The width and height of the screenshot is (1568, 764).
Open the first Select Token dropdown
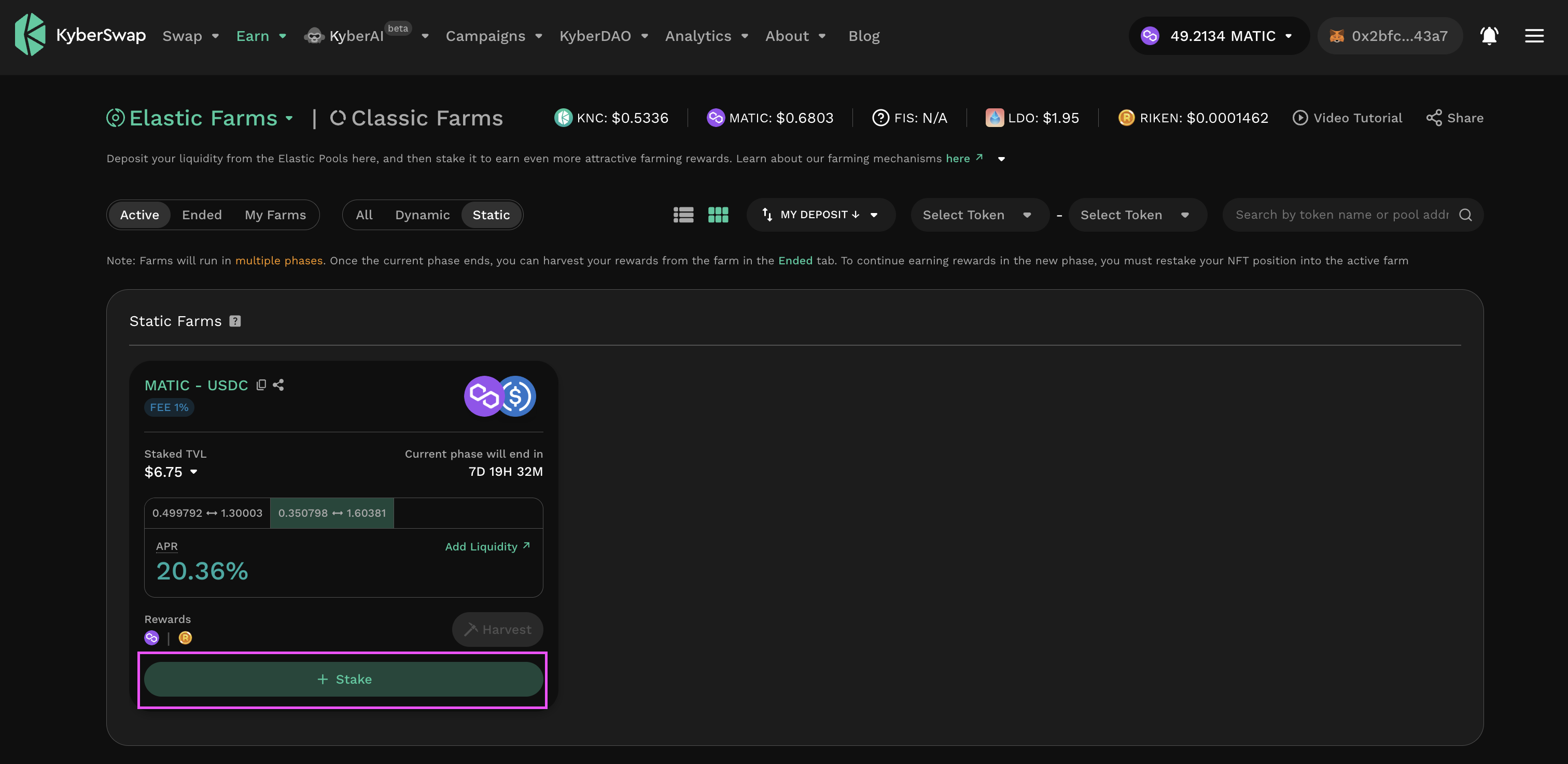pyautogui.click(x=979, y=215)
